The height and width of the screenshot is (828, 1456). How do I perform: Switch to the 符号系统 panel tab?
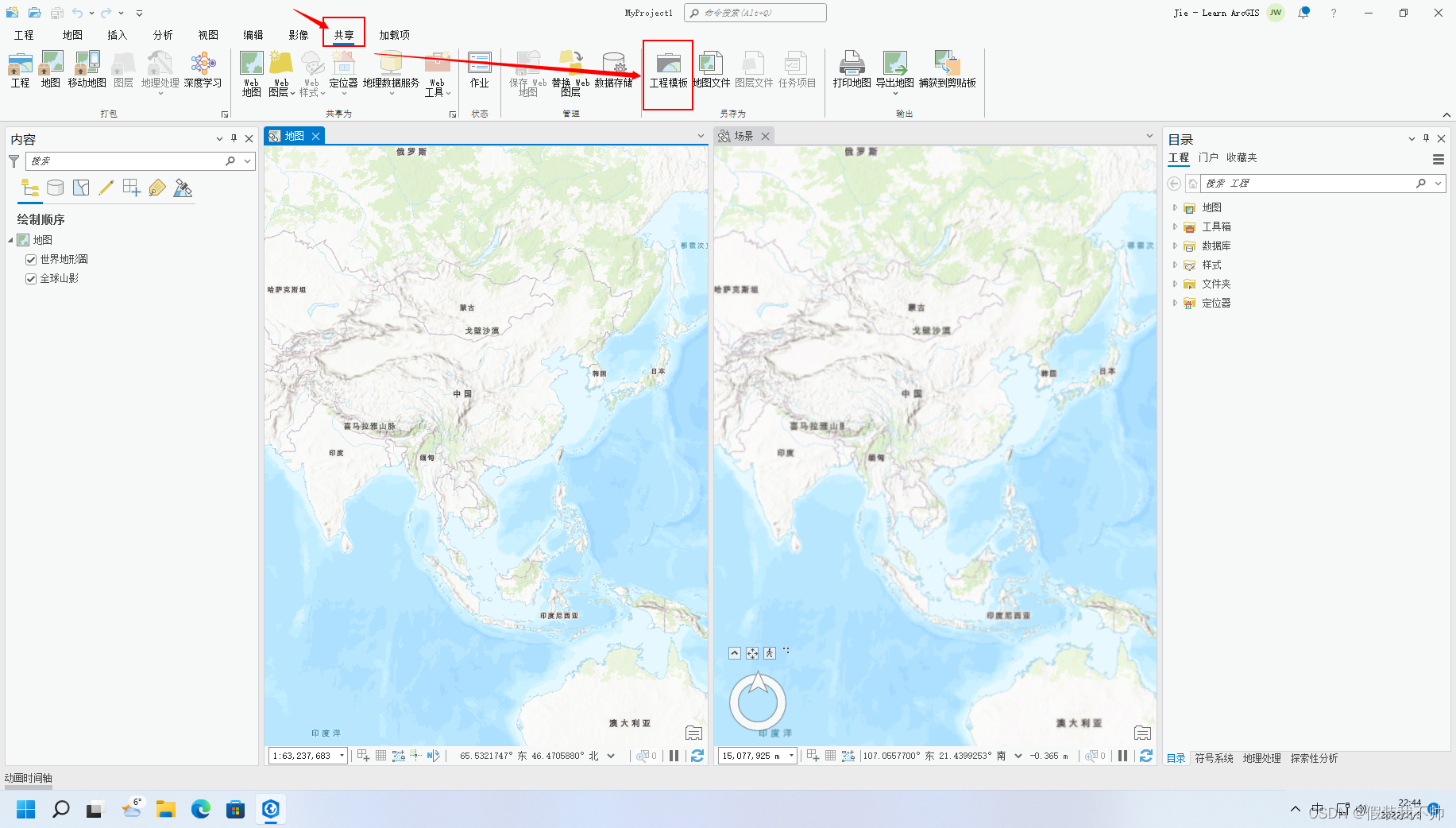tap(1214, 758)
